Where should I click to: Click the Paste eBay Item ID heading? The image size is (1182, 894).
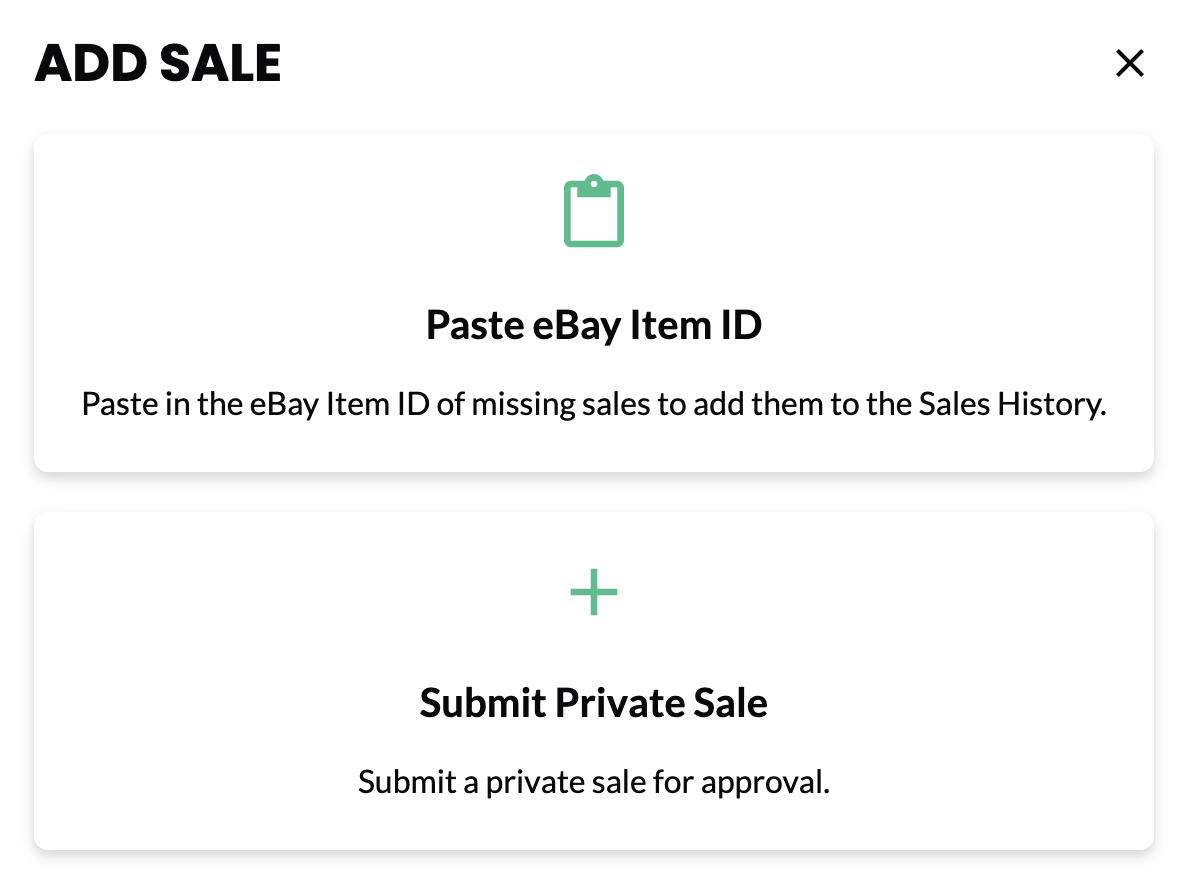tap(594, 325)
